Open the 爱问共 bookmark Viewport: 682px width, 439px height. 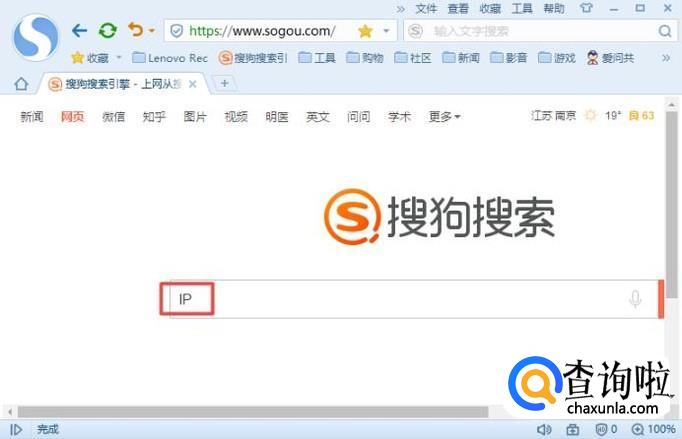(610, 58)
